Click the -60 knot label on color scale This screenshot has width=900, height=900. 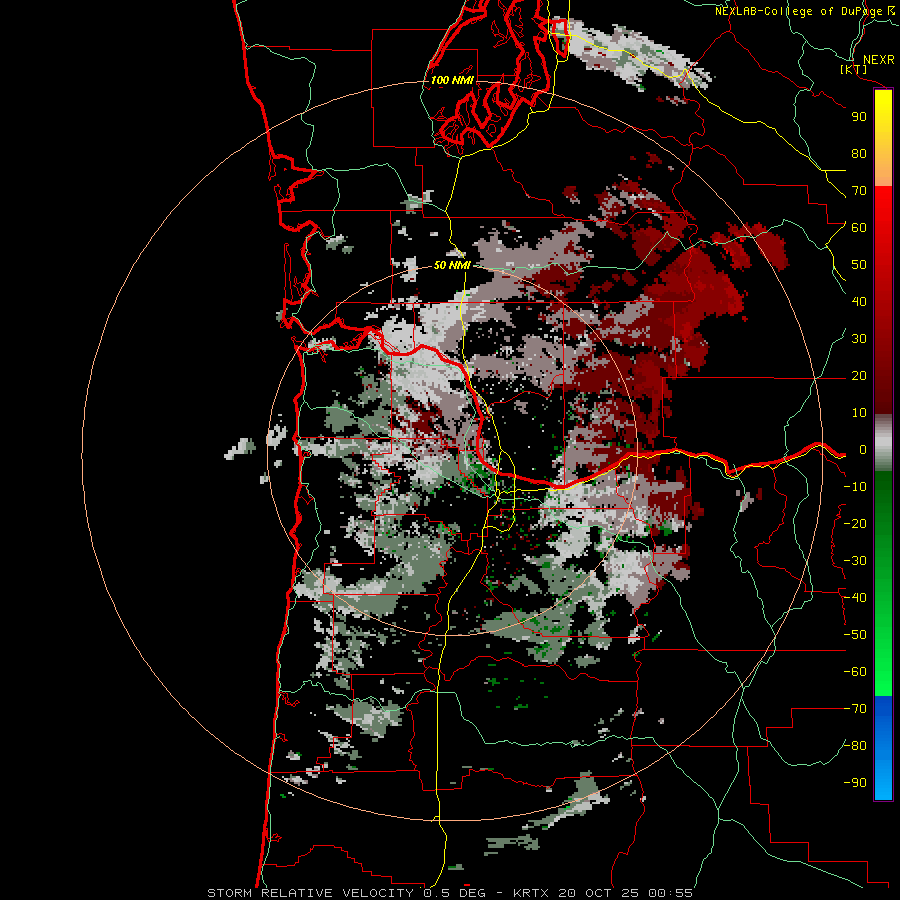[x=855, y=672]
